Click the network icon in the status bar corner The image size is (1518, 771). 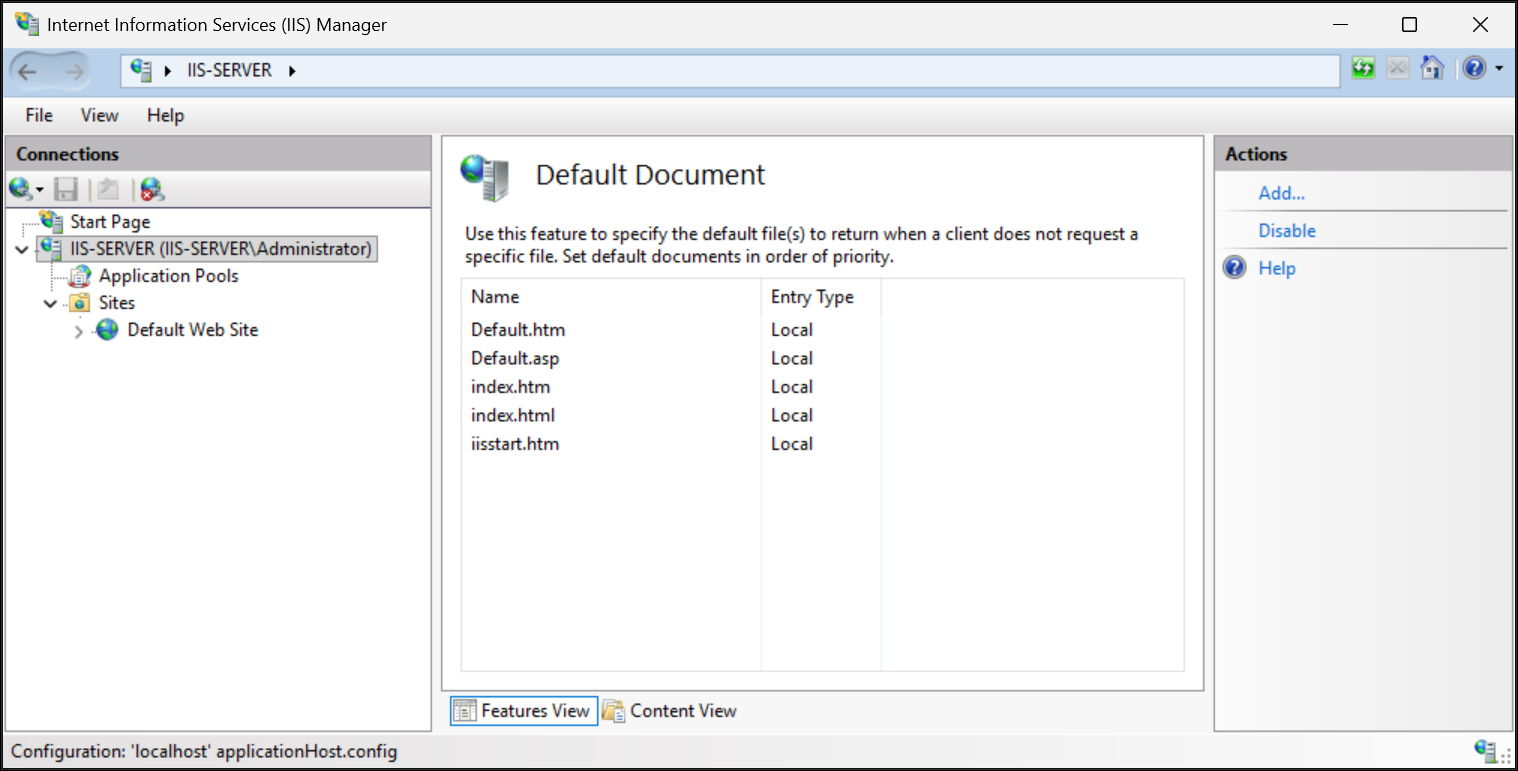[1486, 750]
